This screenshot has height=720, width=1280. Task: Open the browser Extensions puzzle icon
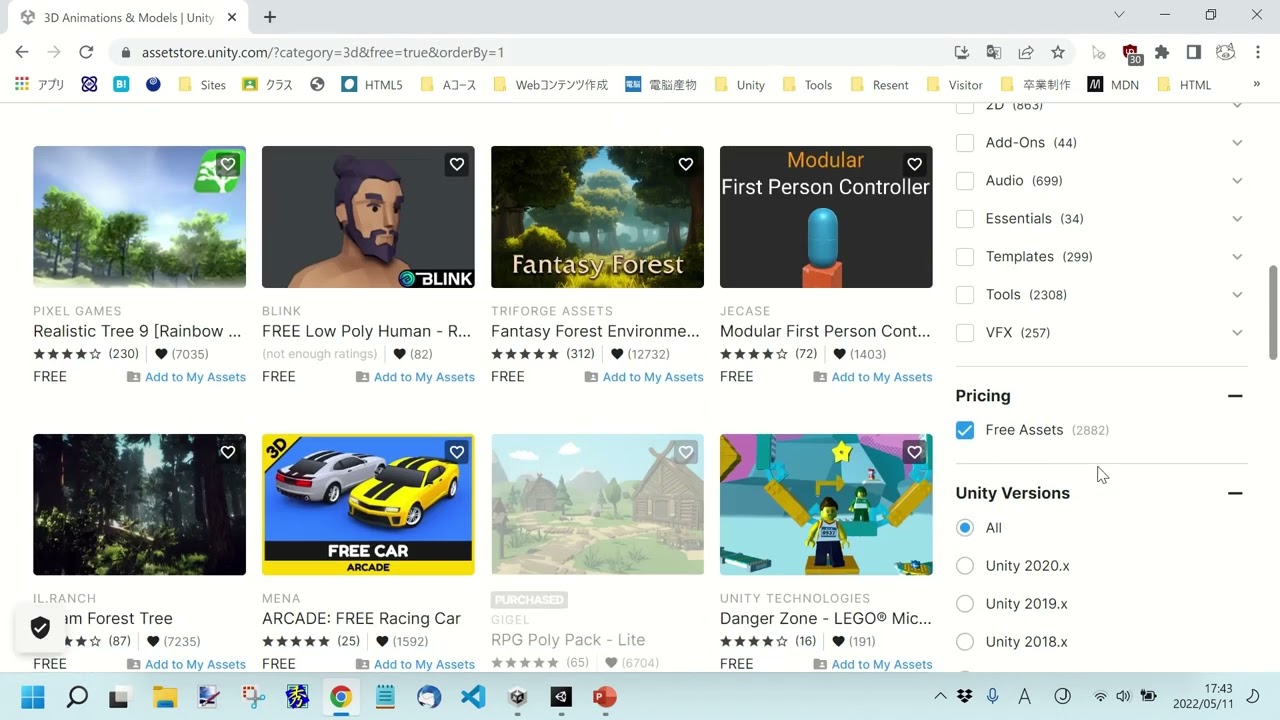coord(1162,52)
